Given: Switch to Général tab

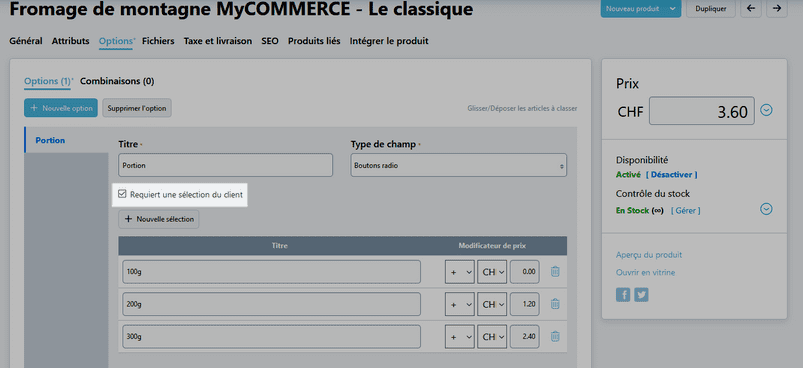Looking at the screenshot, I should point(26,41).
